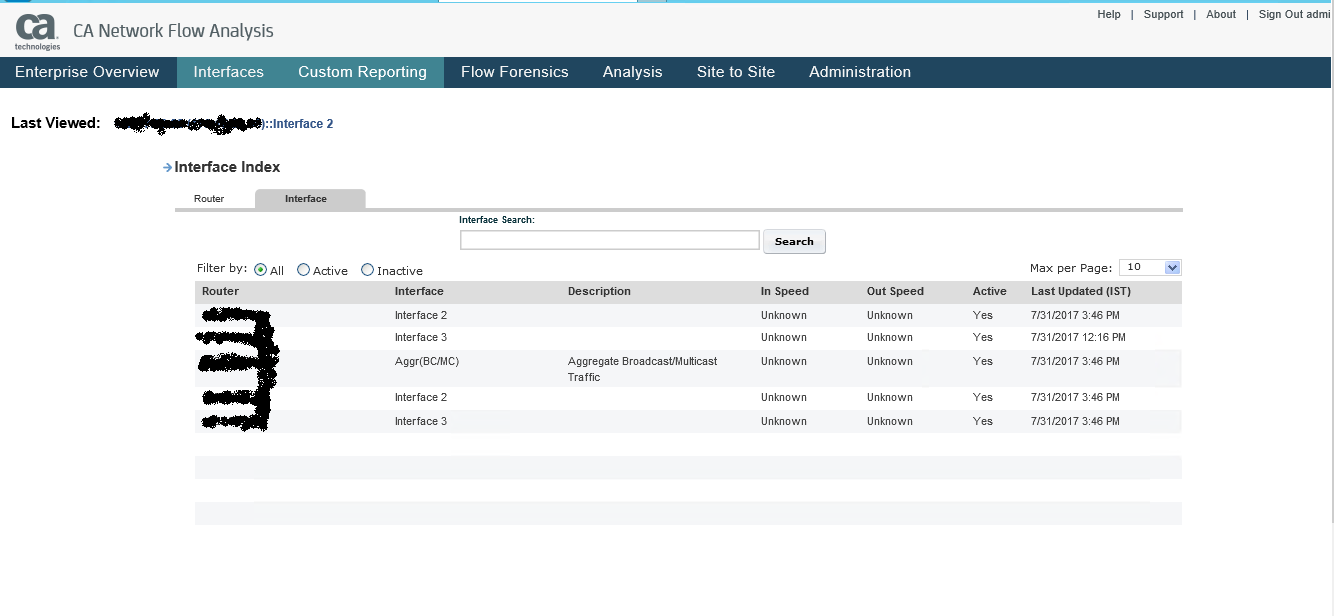
Task: Switch to the Router tab
Action: 209,199
